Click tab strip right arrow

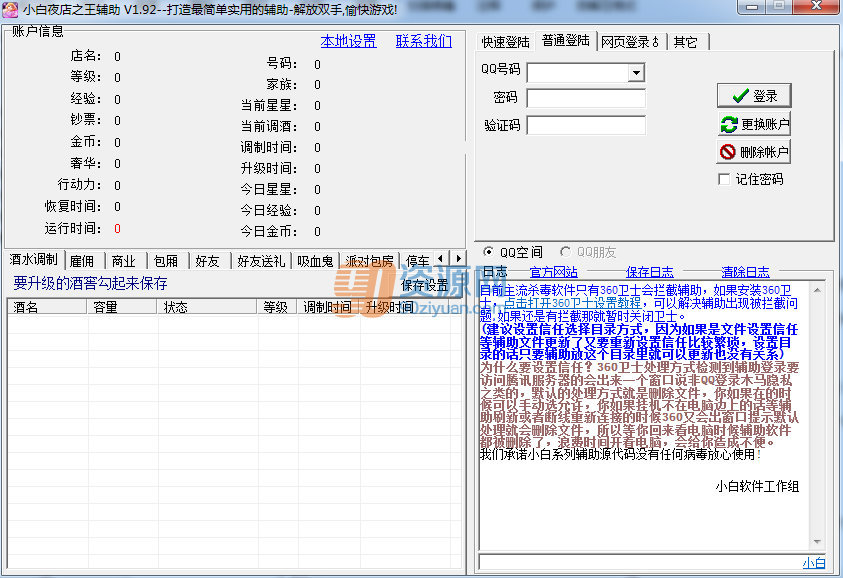coord(458,259)
